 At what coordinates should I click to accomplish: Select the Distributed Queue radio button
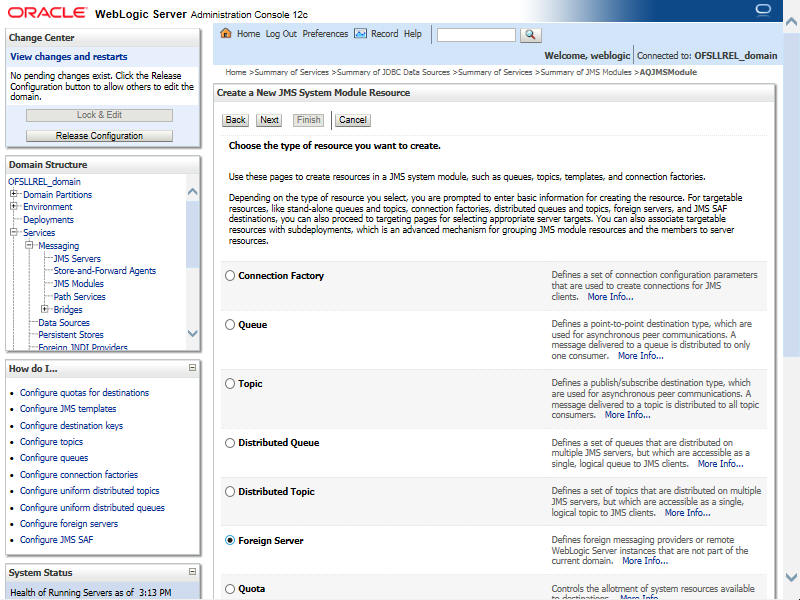(x=230, y=443)
